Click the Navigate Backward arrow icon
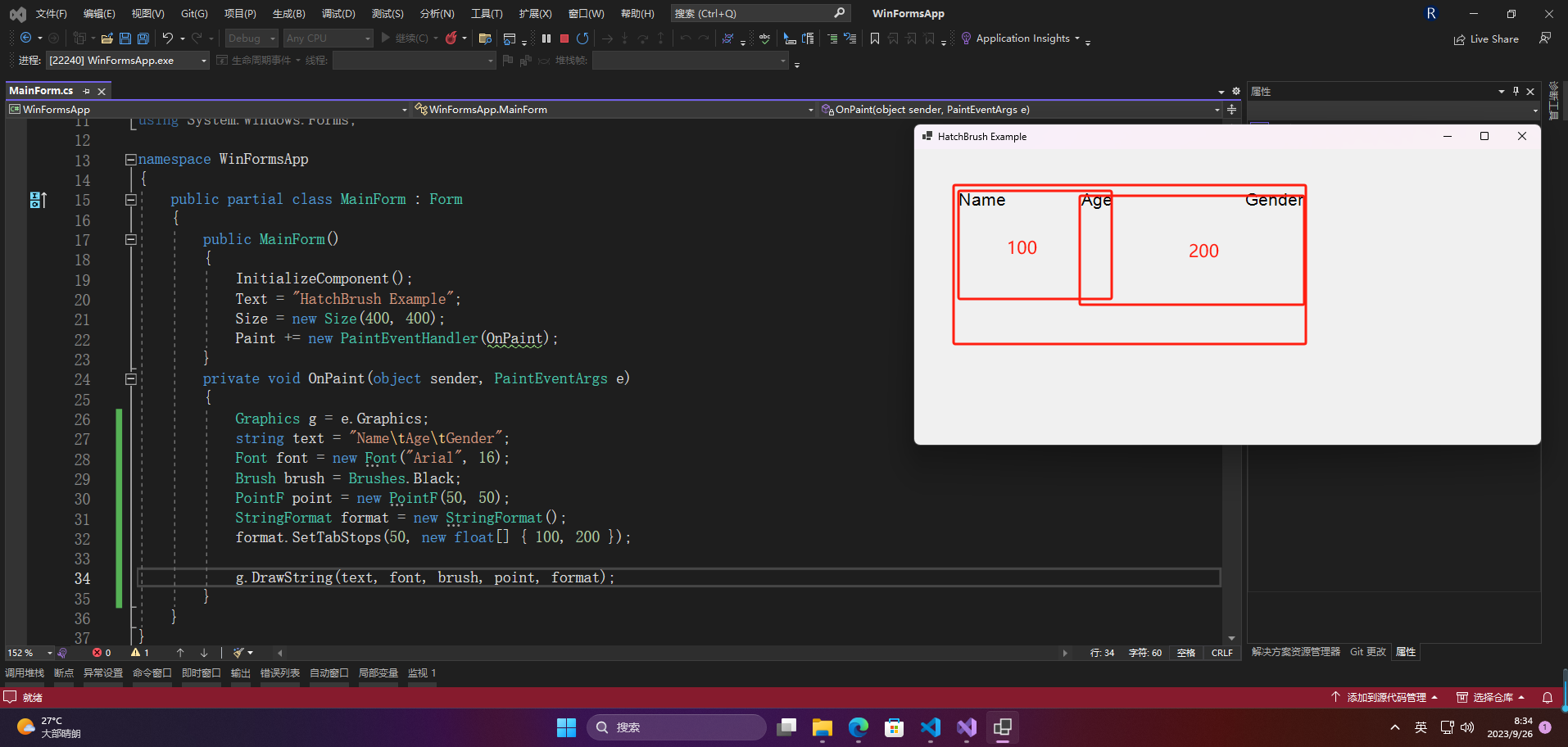Image resolution: width=1568 pixels, height=747 pixels. pos(26,38)
